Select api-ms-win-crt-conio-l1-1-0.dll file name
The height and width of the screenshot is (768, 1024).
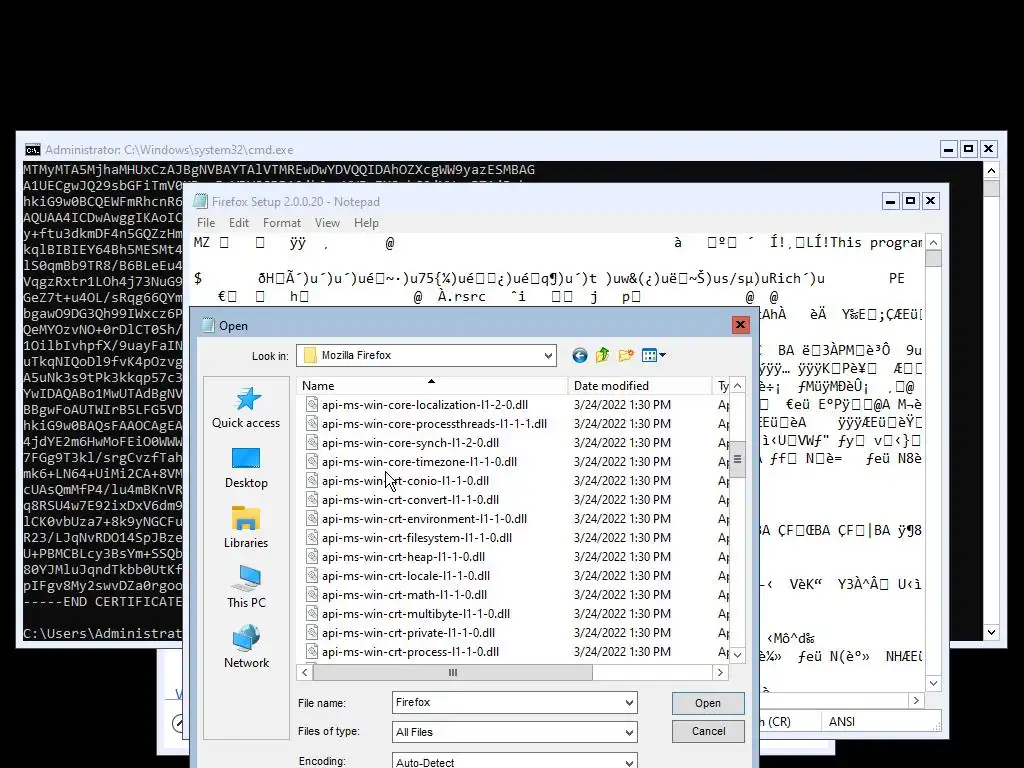click(406, 481)
